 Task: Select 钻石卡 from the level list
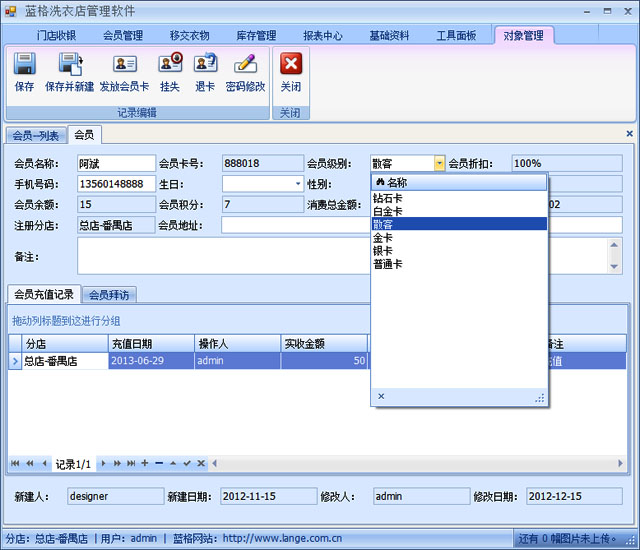pos(459,198)
